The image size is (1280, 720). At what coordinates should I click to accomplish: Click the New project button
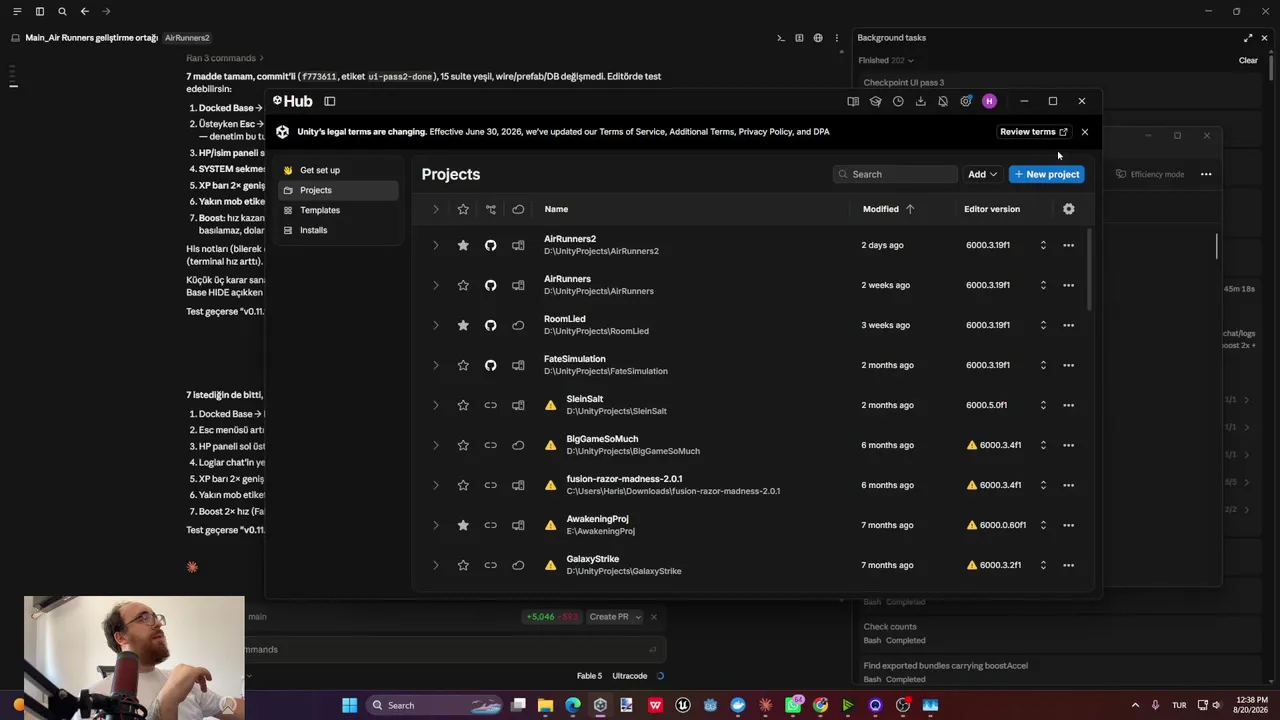(1047, 174)
